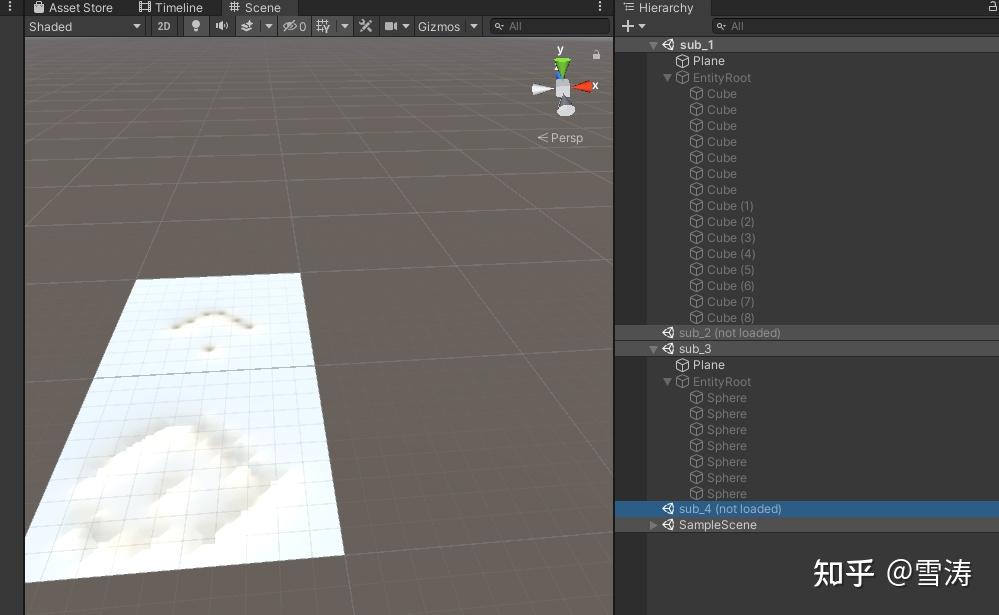999x615 pixels.
Task: Click the Scene view search field
Action: pos(550,26)
